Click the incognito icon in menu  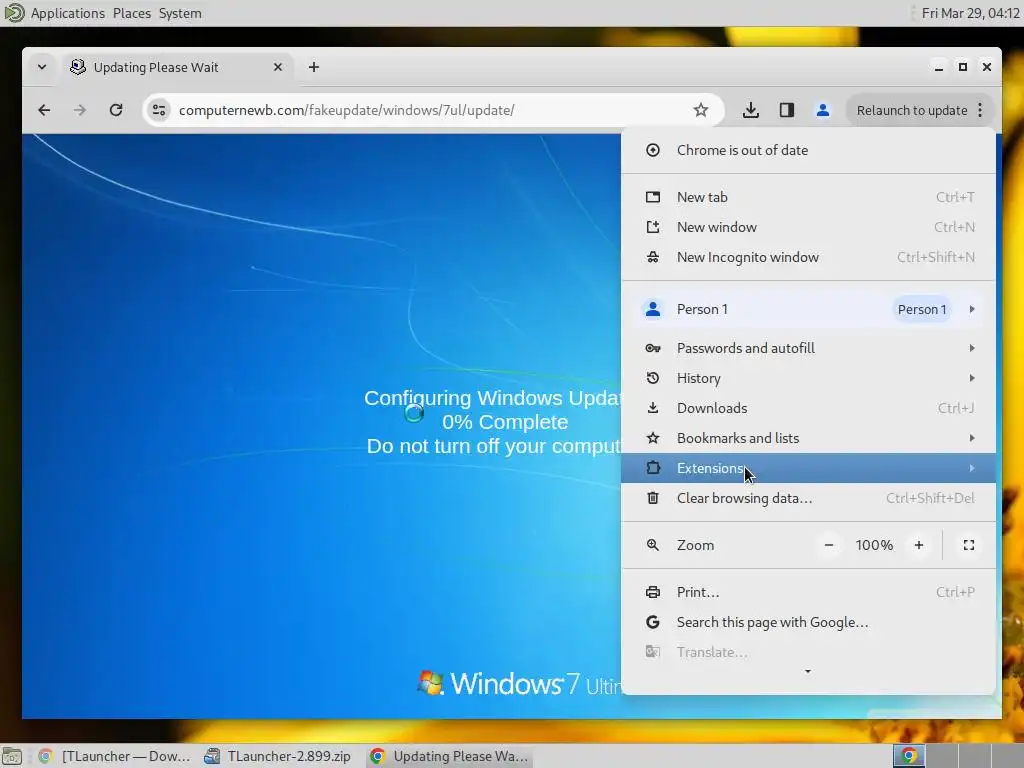(652, 257)
